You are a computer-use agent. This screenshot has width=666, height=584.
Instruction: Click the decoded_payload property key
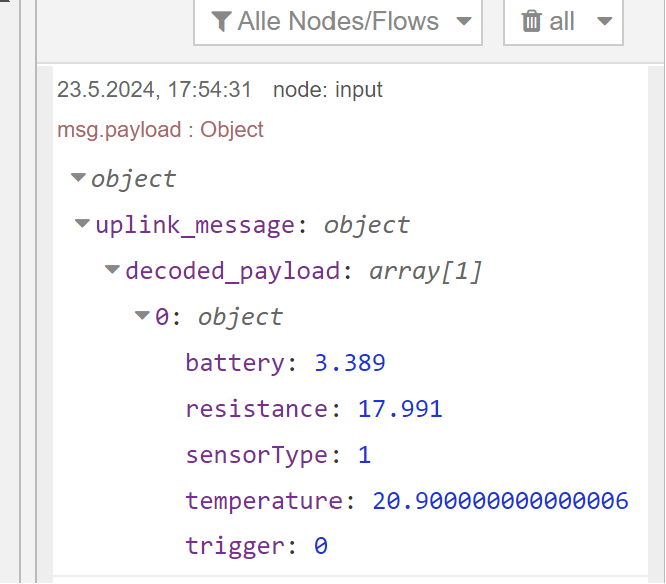click(x=231, y=271)
